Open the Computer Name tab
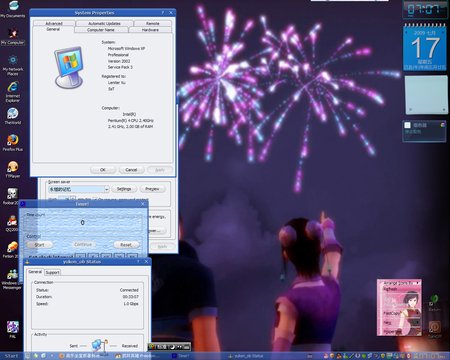Viewport: 450px width, 360px height. 101,30
